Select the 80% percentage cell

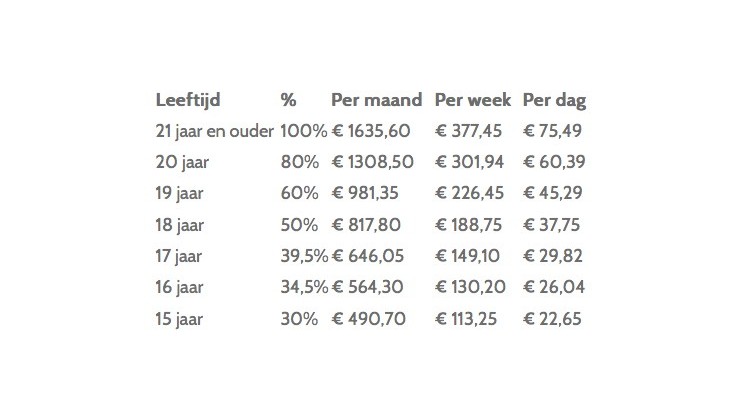point(300,162)
